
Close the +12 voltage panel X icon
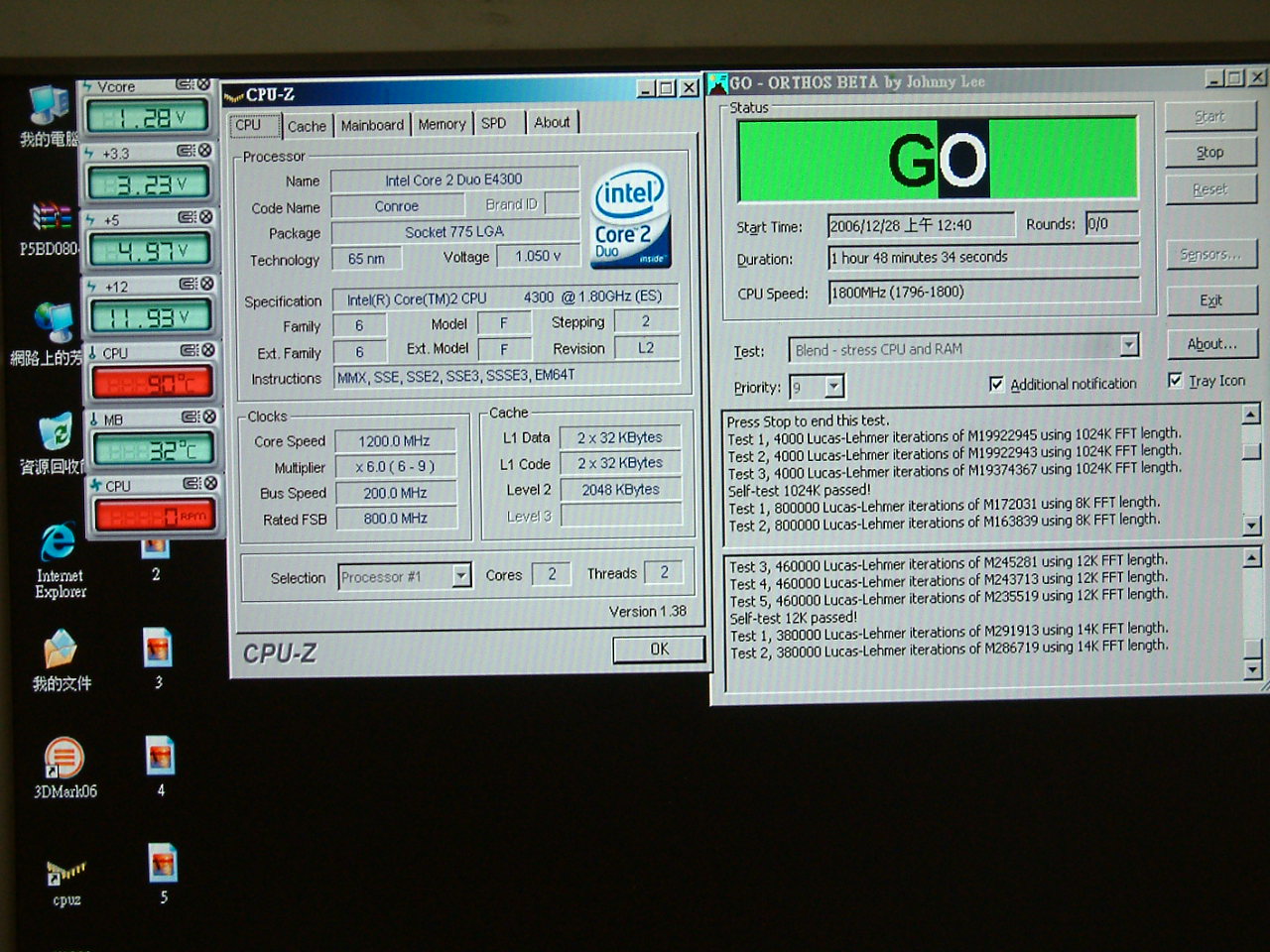coord(206,285)
